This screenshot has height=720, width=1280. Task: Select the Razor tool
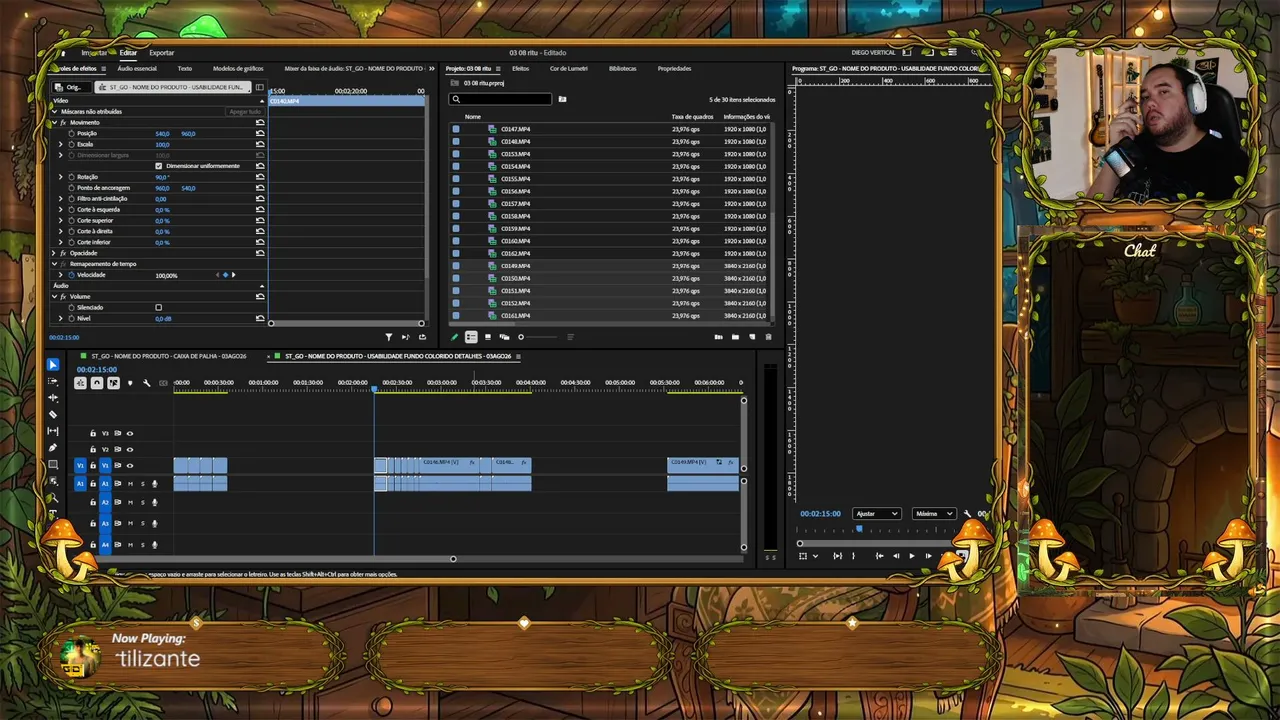pyautogui.click(x=53, y=414)
